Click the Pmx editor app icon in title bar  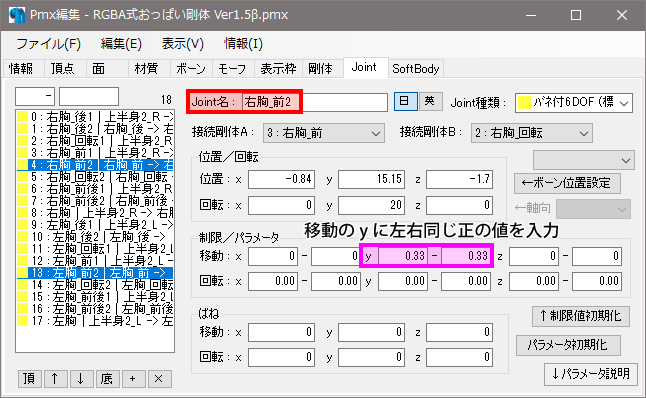point(16,15)
